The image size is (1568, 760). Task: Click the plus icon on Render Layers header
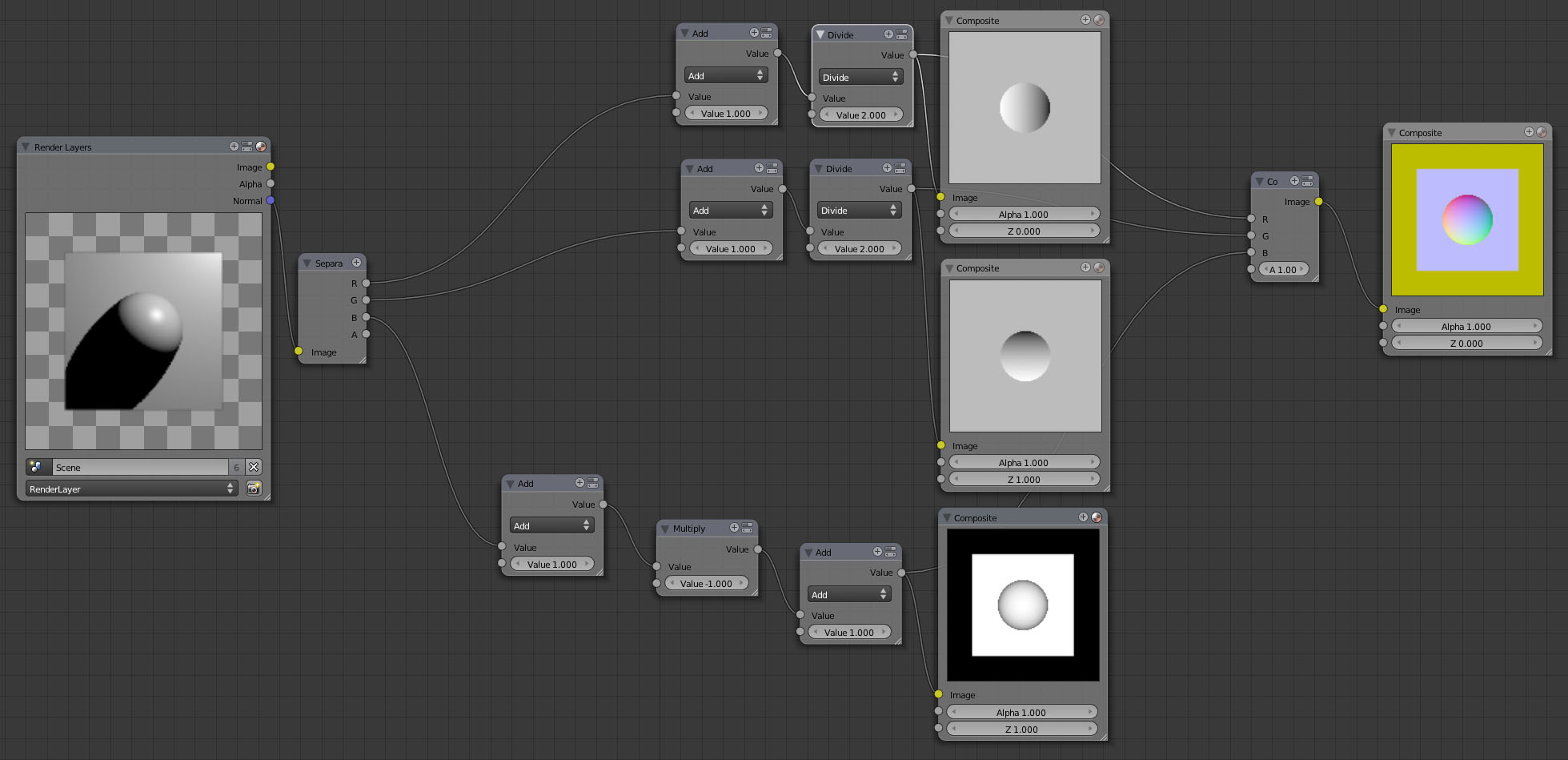tap(234, 147)
